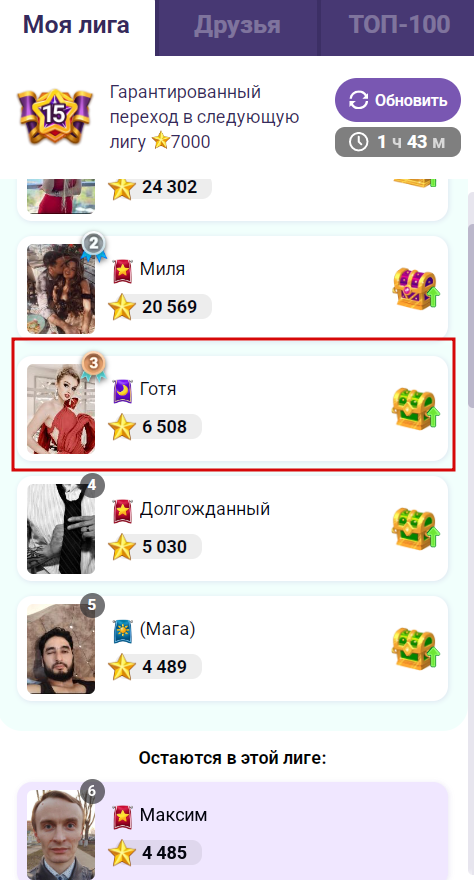Screen dimensions: 474x880
Task: Click the star icon by score 20 569
Action: point(122,308)
